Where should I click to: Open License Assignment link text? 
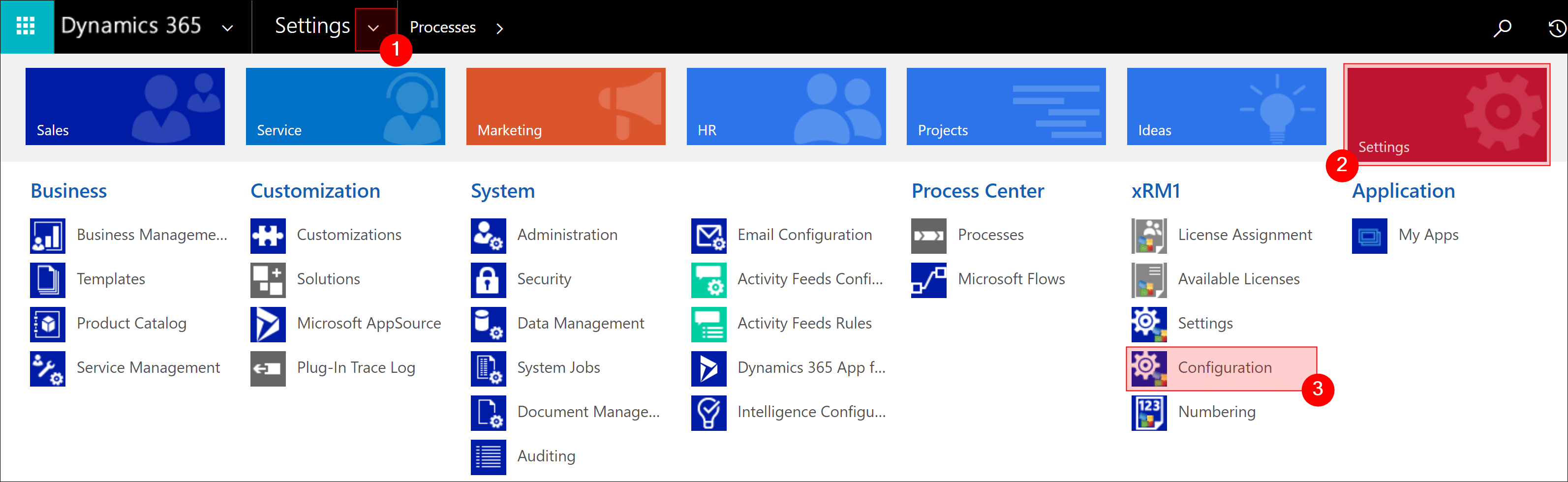click(1245, 235)
